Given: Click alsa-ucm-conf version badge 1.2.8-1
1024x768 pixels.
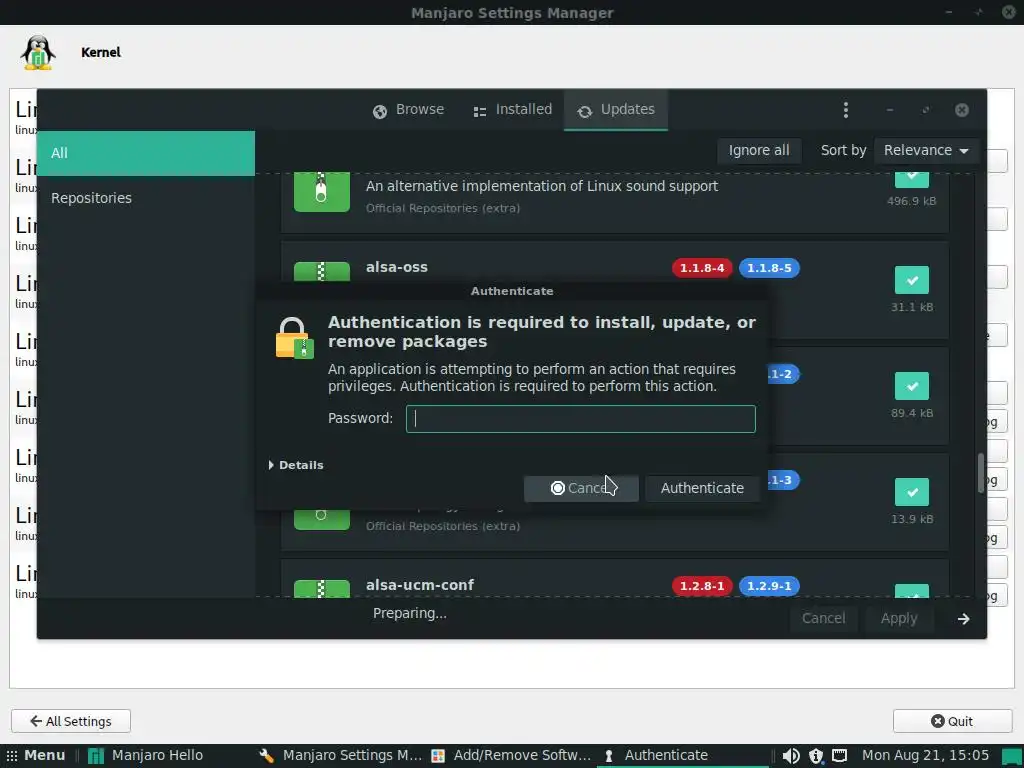Looking at the screenshot, I should tap(702, 586).
